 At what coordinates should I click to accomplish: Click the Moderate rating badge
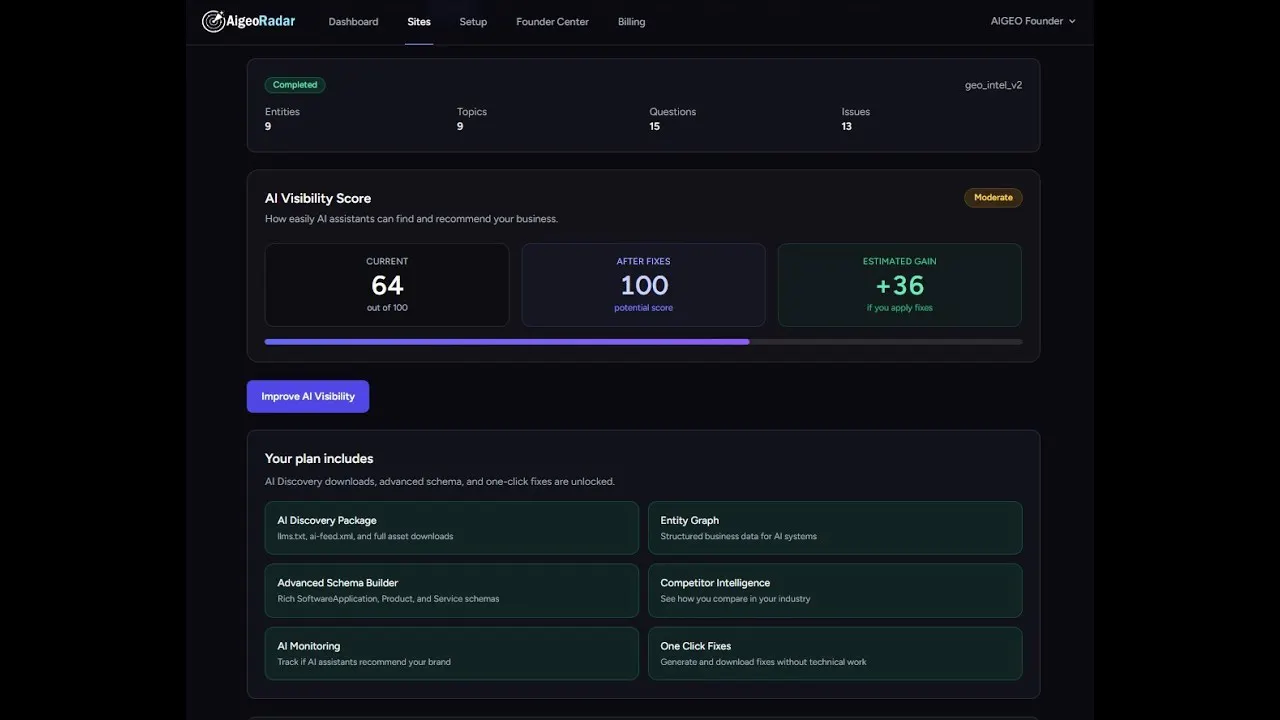(993, 197)
